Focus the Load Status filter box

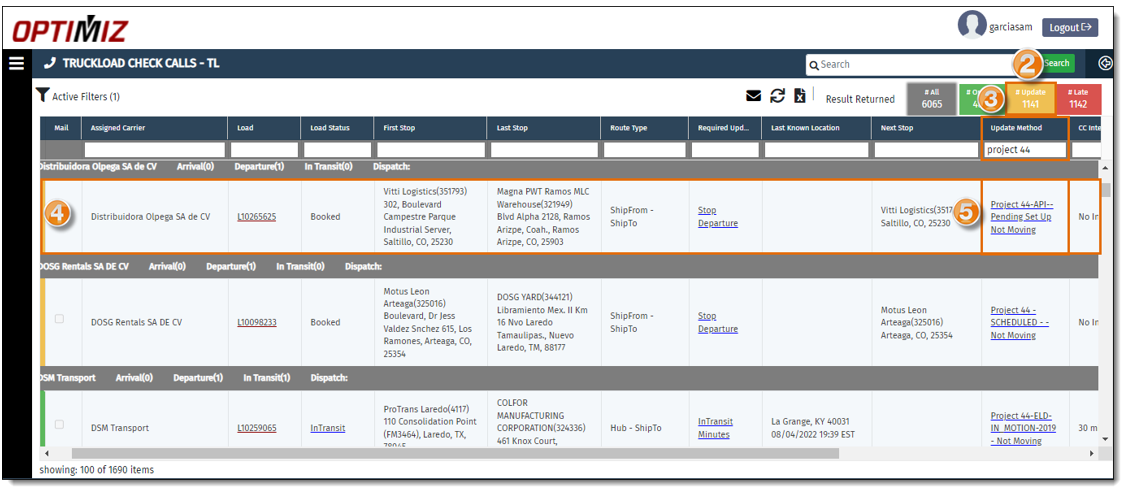click(x=337, y=150)
